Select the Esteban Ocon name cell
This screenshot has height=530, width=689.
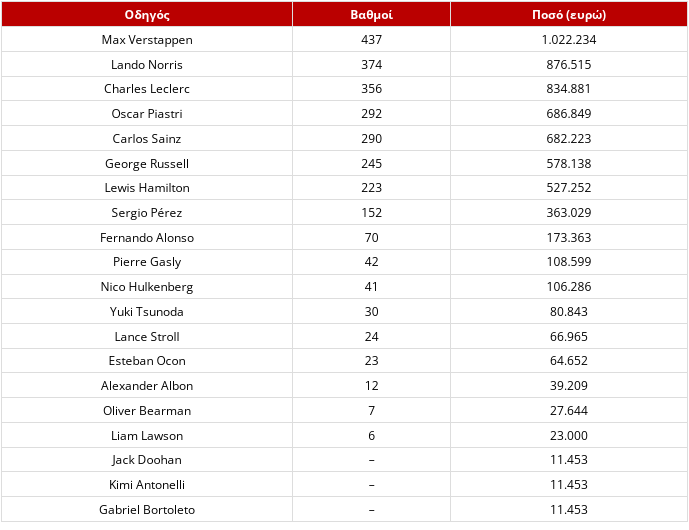click(x=147, y=361)
